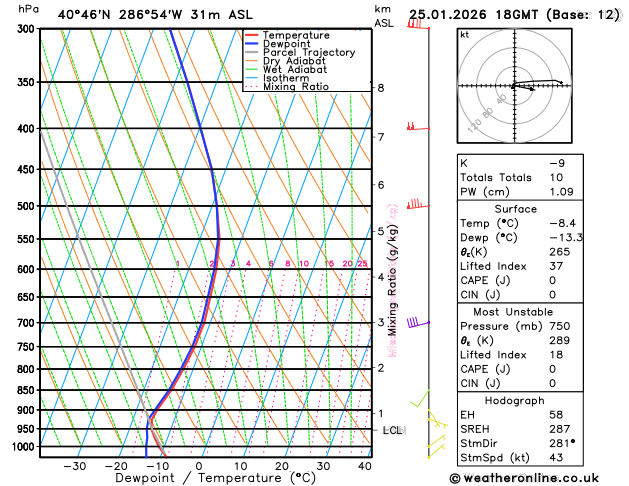Click the 300 pressure level label
Screen dimensions: 629x486
tap(28, 29)
